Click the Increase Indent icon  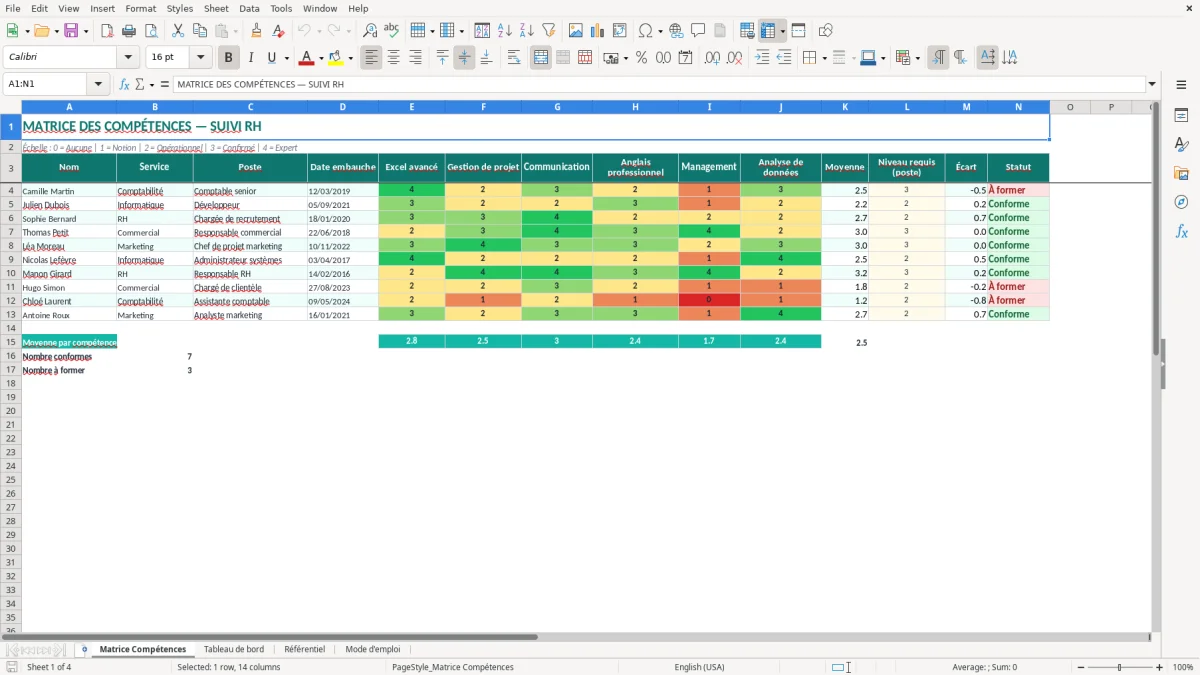click(x=762, y=58)
